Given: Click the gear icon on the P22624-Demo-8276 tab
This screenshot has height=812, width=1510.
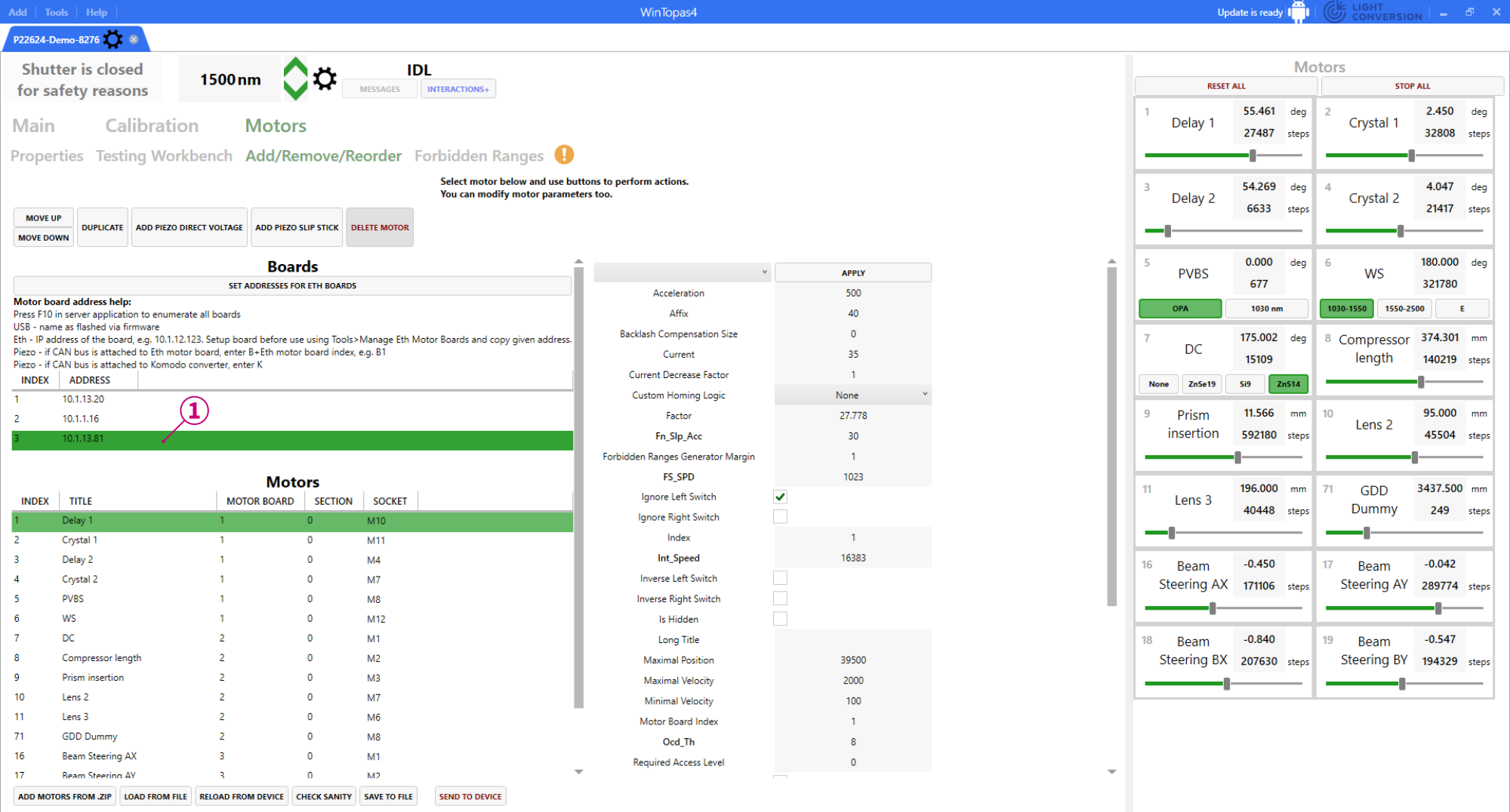Looking at the screenshot, I should point(112,39).
